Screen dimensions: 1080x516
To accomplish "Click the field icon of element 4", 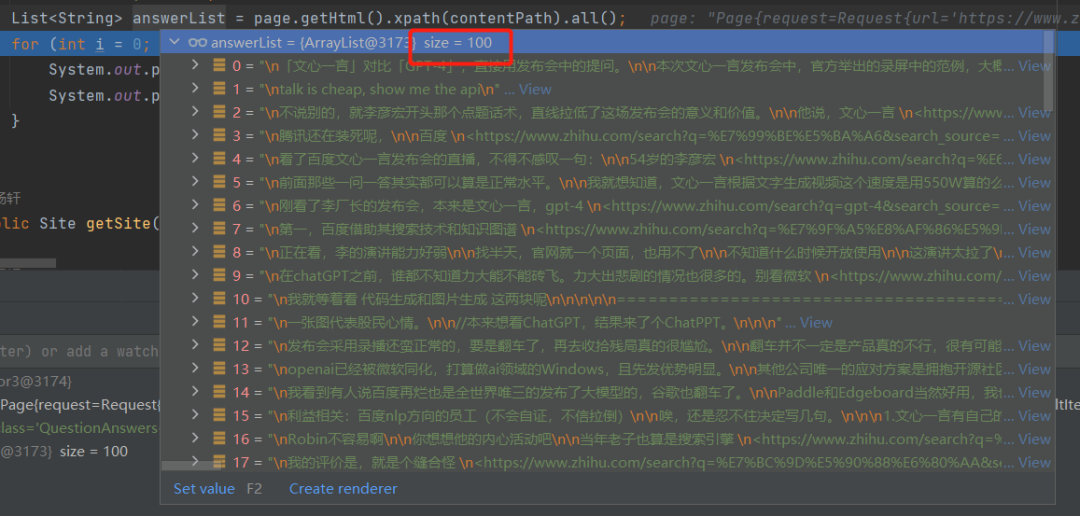I will [219, 159].
